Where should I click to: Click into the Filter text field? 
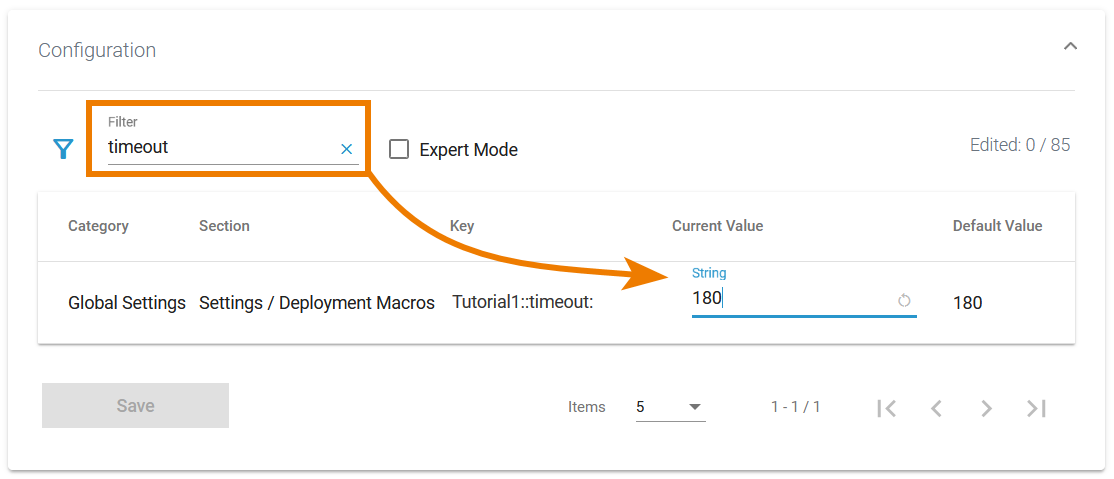(x=220, y=147)
